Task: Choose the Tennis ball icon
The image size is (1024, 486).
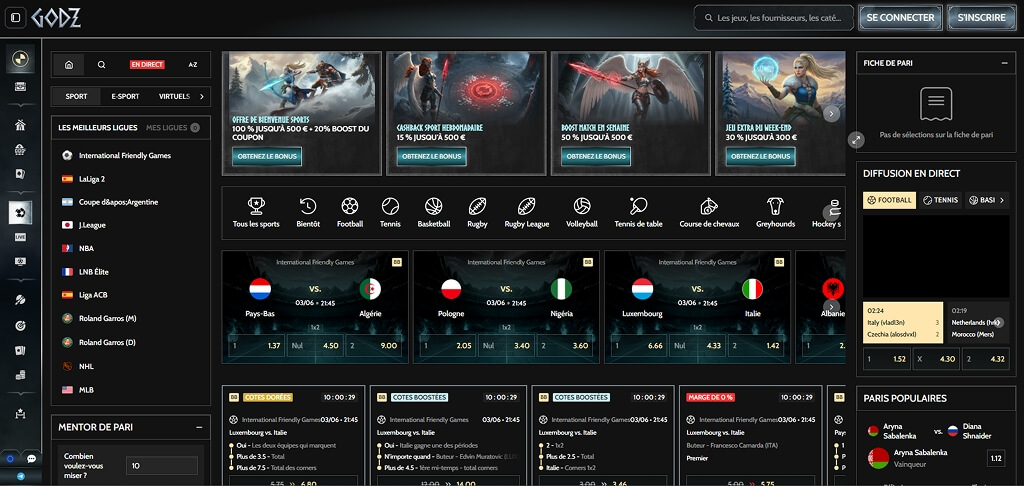Action: coord(390,206)
